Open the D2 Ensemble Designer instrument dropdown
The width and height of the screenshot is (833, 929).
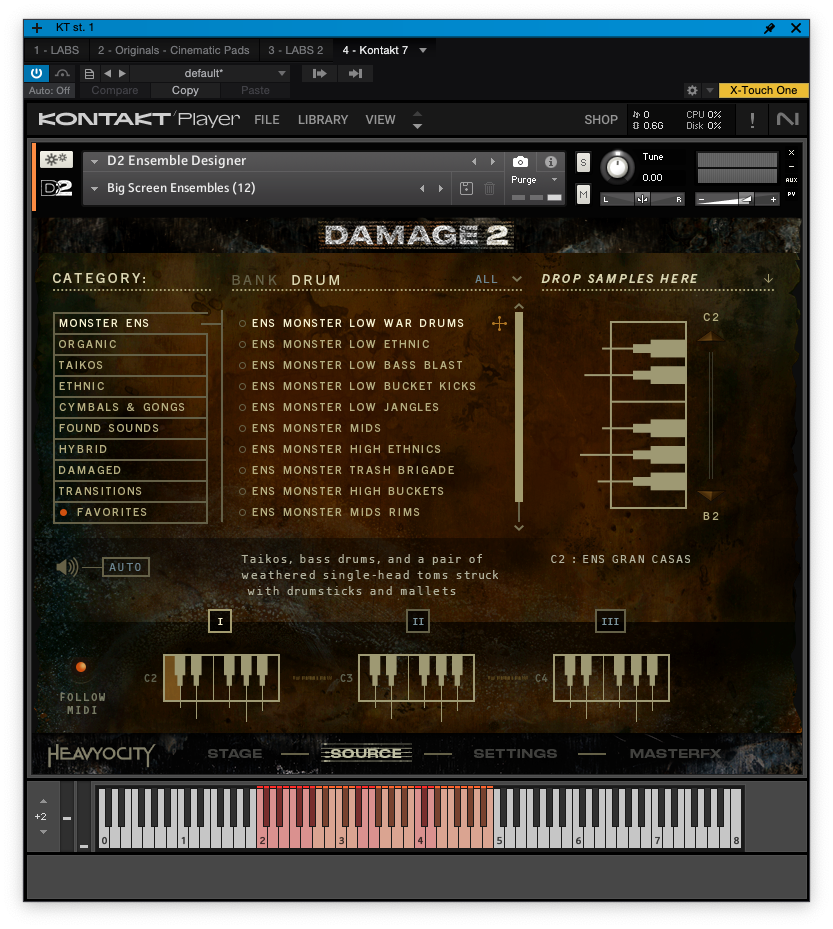[94, 161]
